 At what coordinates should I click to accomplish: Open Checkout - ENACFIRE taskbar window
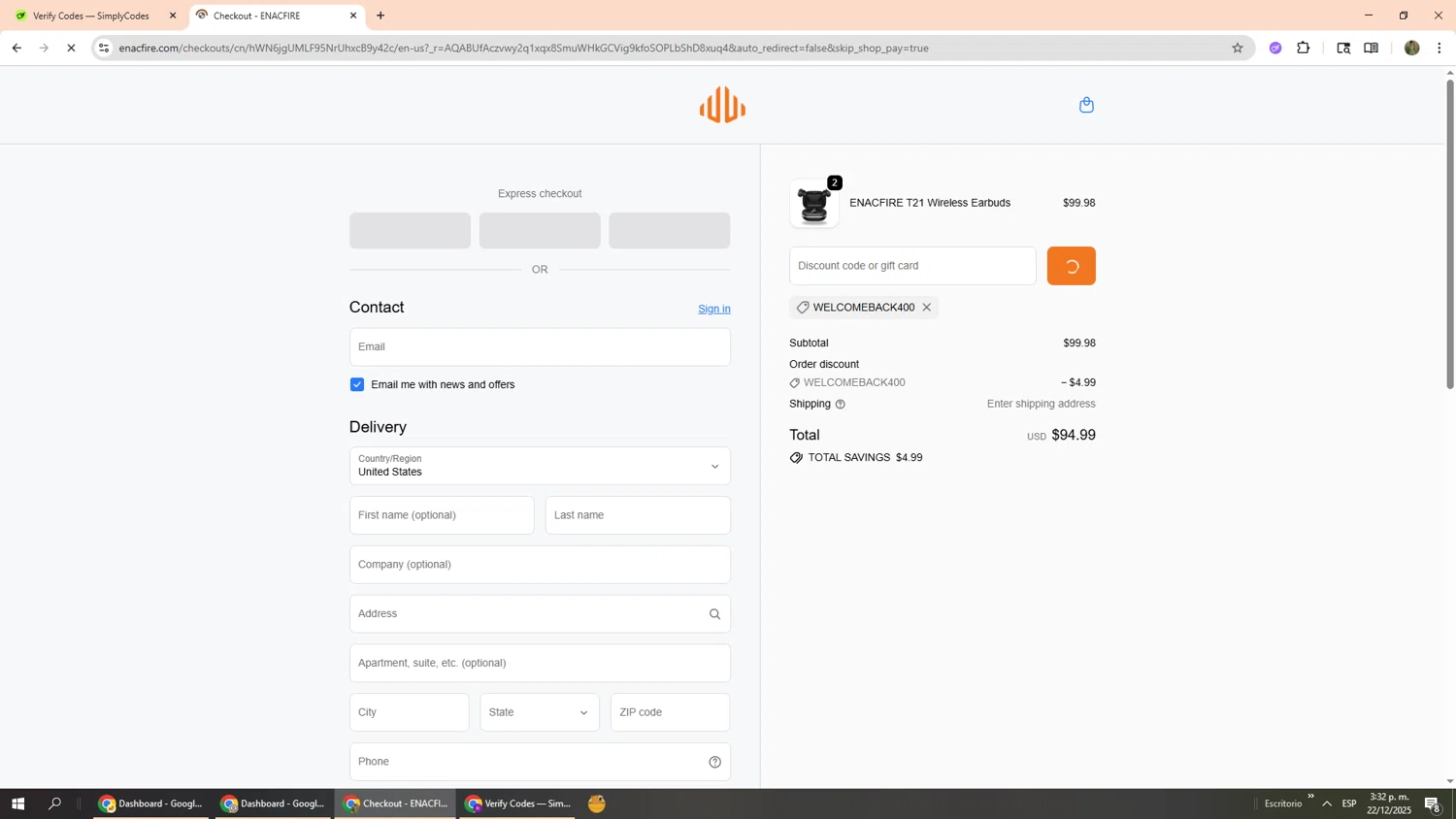point(395,803)
